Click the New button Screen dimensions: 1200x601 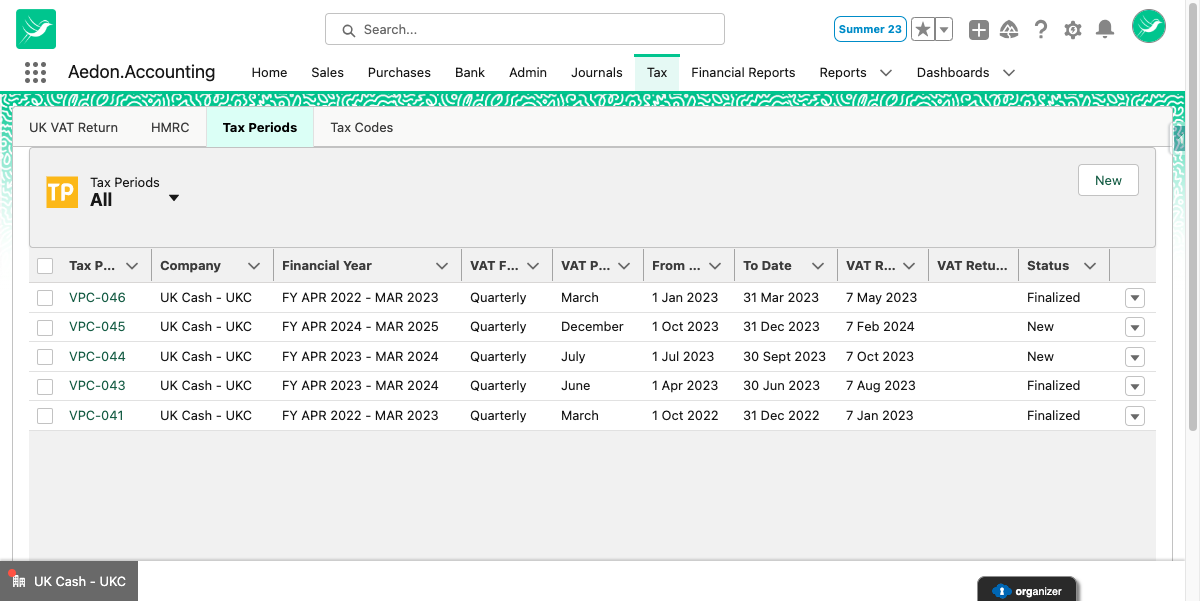(x=1108, y=181)
